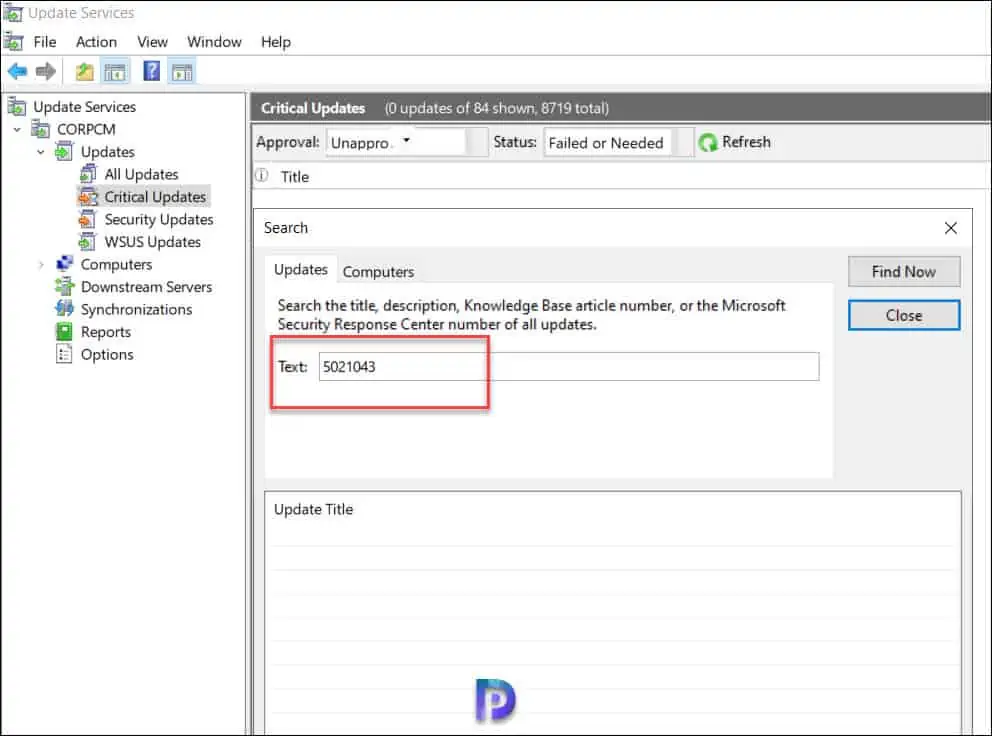Open the View menu

coord(152,42)
